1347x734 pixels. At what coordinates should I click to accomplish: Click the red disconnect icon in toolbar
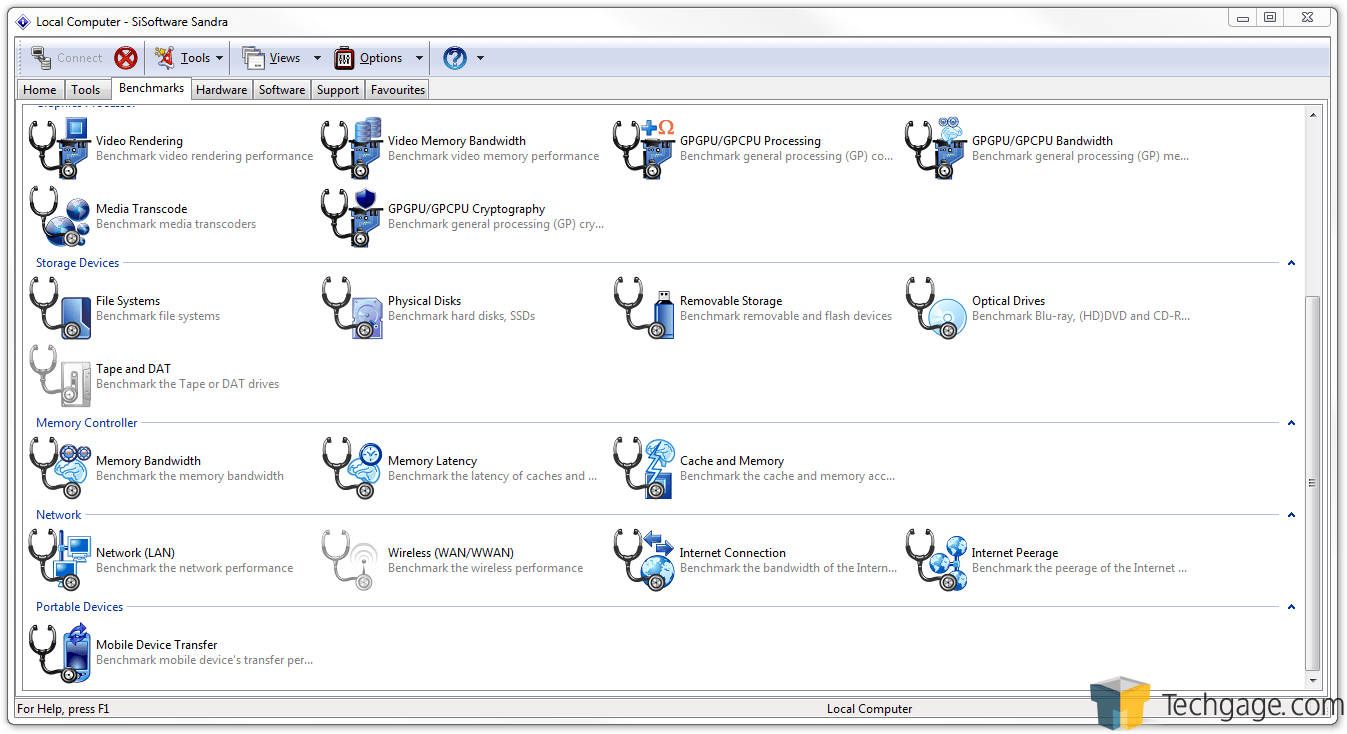tap(125, 58)
